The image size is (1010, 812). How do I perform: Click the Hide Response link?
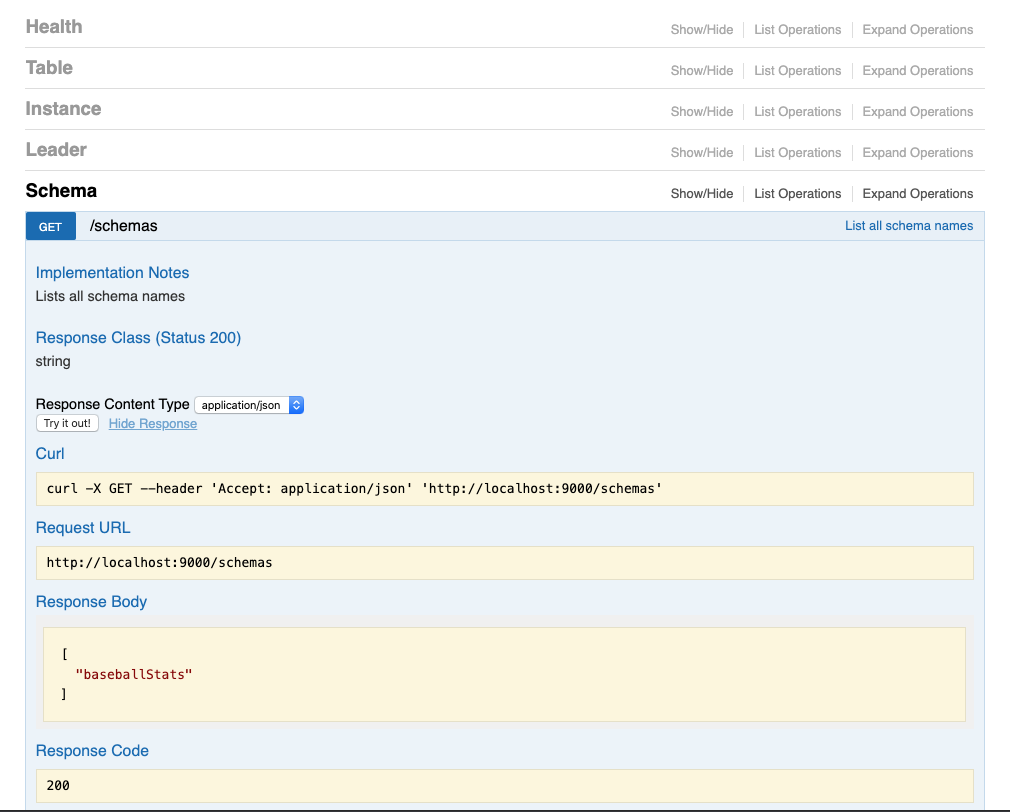click(153, 424)
